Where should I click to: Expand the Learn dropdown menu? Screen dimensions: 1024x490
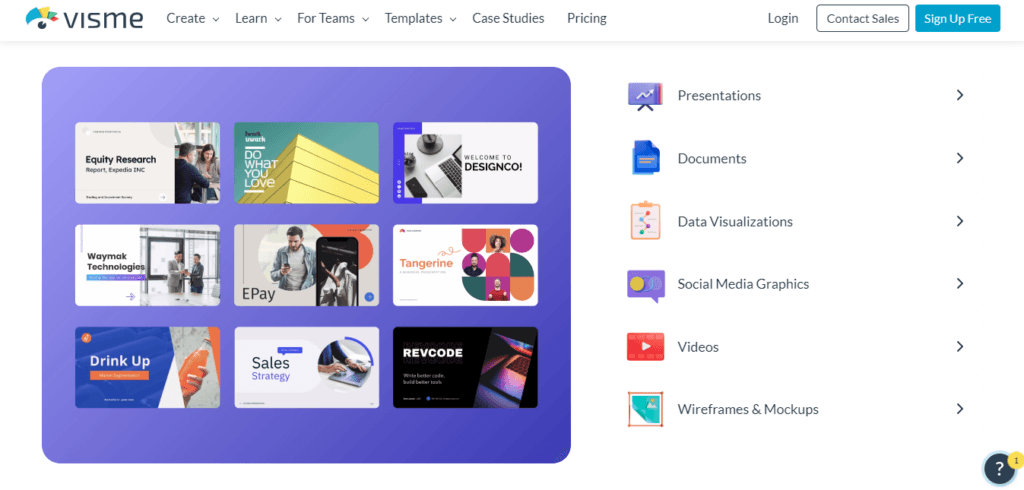point(259,19)
